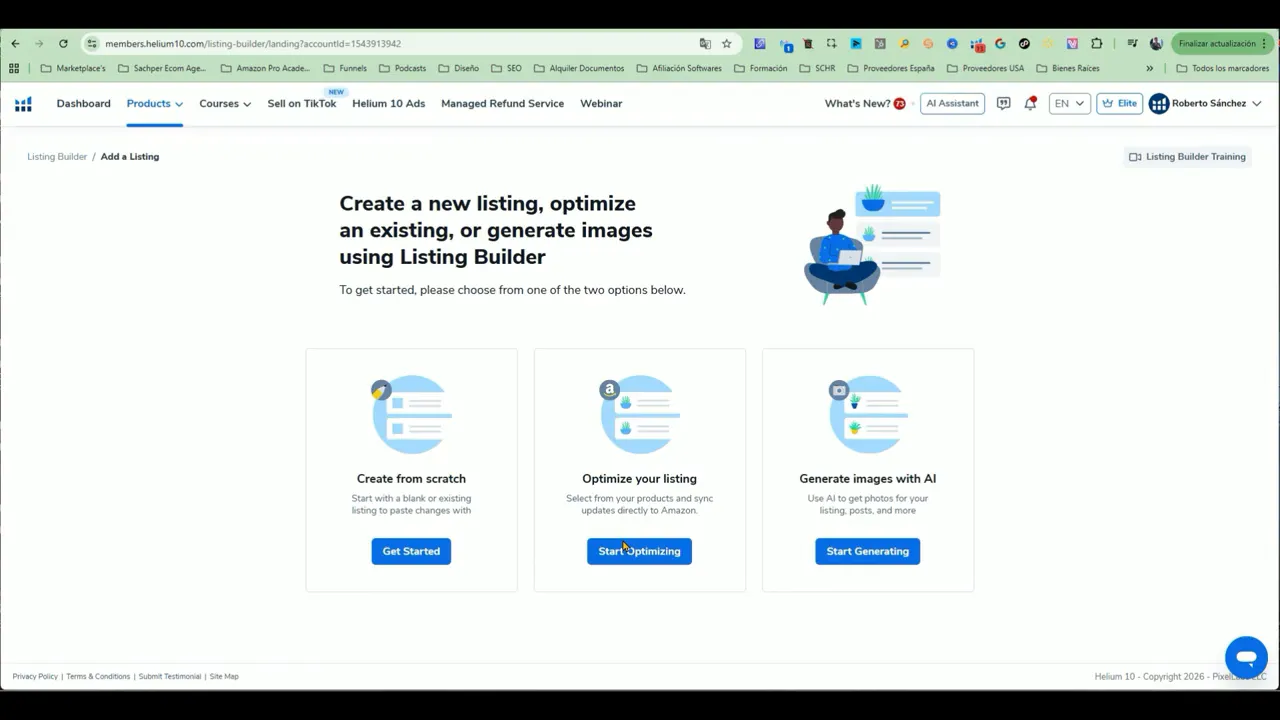Go to the Webinar page
Viewport: 1280px width, 720px height.
click(601, 104)
